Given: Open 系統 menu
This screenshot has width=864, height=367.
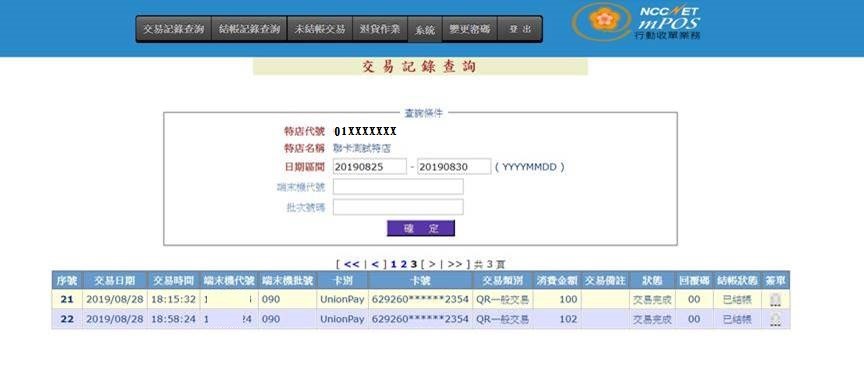Looking at the screenshot, I should click(425, 30).
